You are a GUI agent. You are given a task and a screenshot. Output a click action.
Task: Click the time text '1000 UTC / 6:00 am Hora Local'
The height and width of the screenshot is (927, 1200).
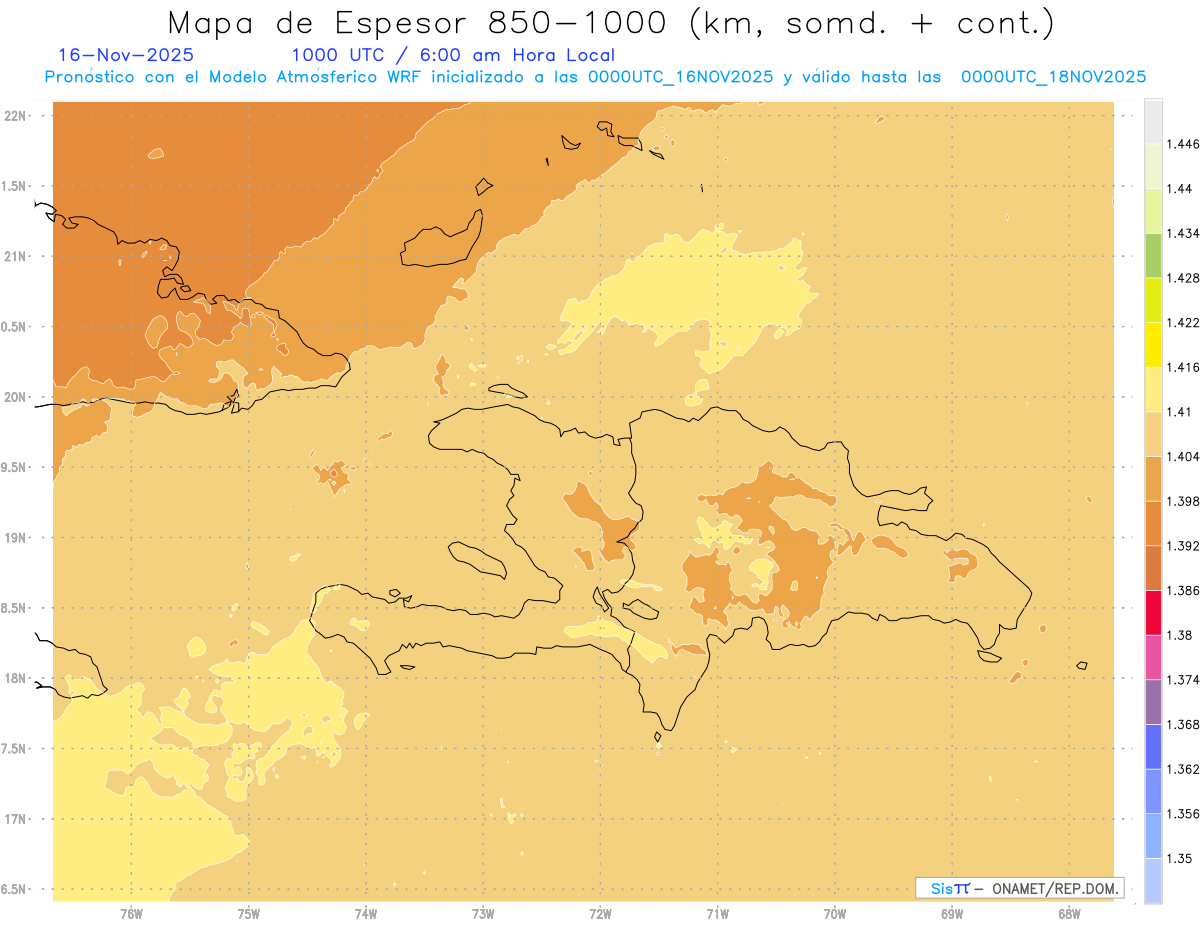pos(453,56)
